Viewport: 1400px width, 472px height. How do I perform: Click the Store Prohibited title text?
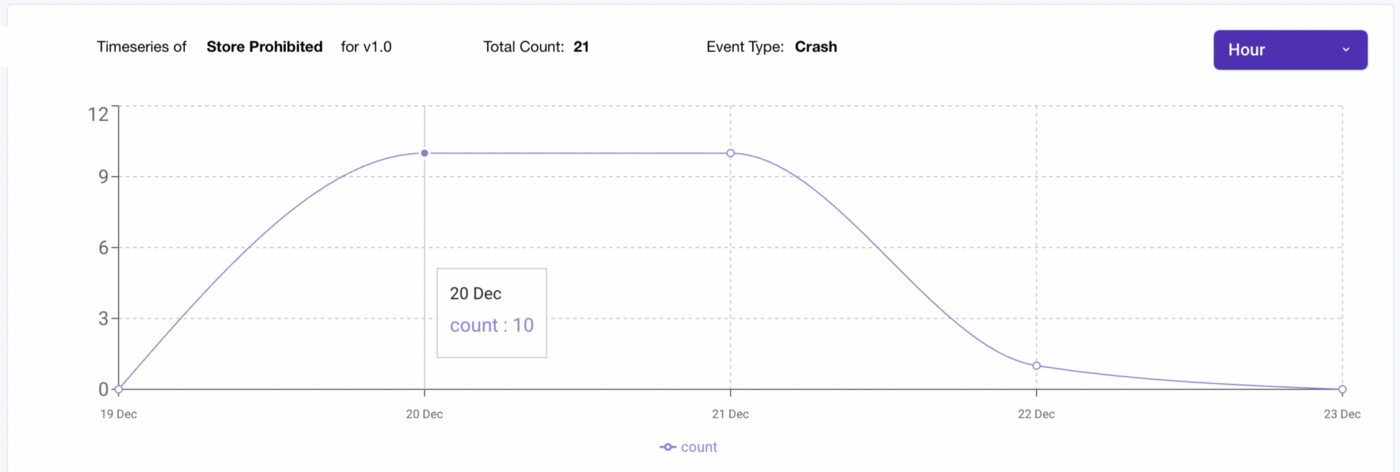click(264, 46)
